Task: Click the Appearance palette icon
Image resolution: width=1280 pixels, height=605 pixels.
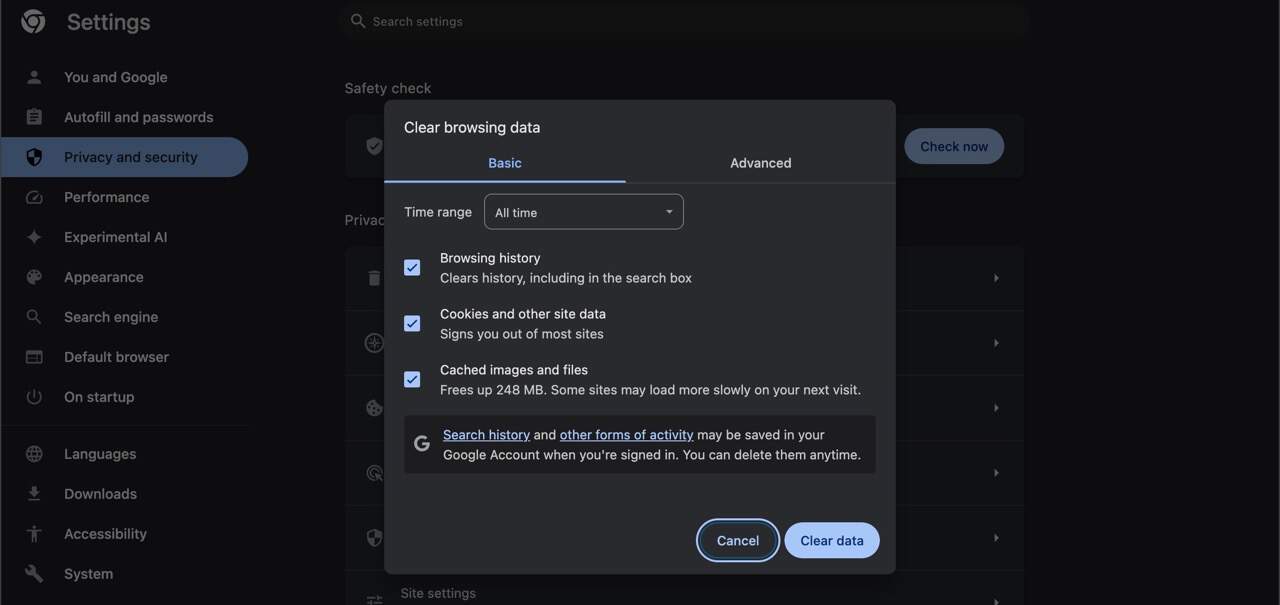Action: (x=34, y=277)
